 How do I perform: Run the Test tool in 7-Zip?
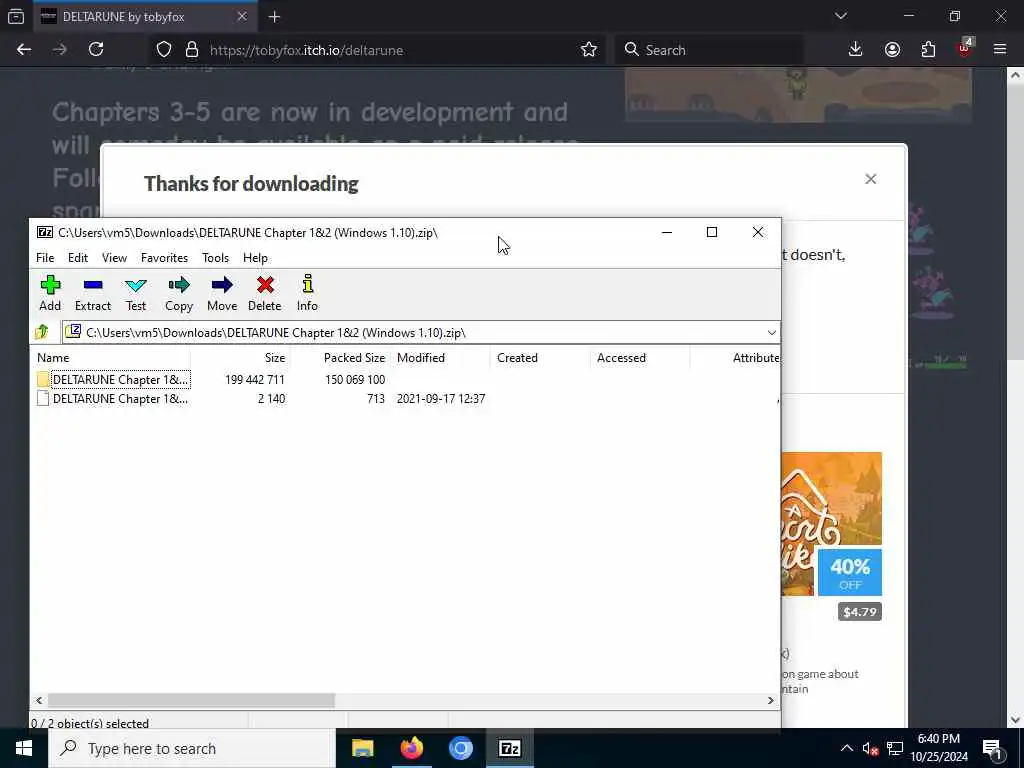(136, 293)
